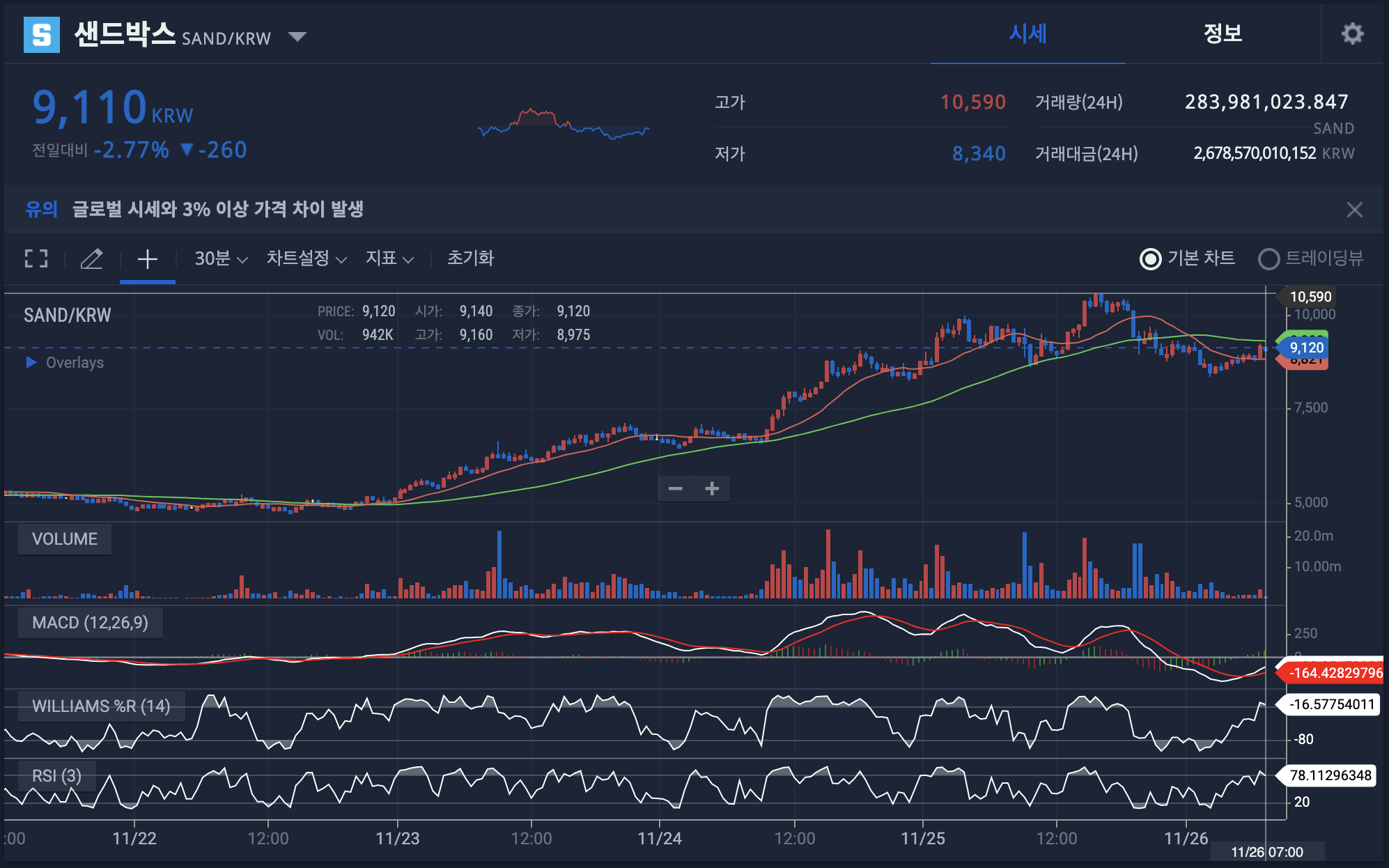
Task: Switch to the 시세 tab
Action: tap(1027, 33)
